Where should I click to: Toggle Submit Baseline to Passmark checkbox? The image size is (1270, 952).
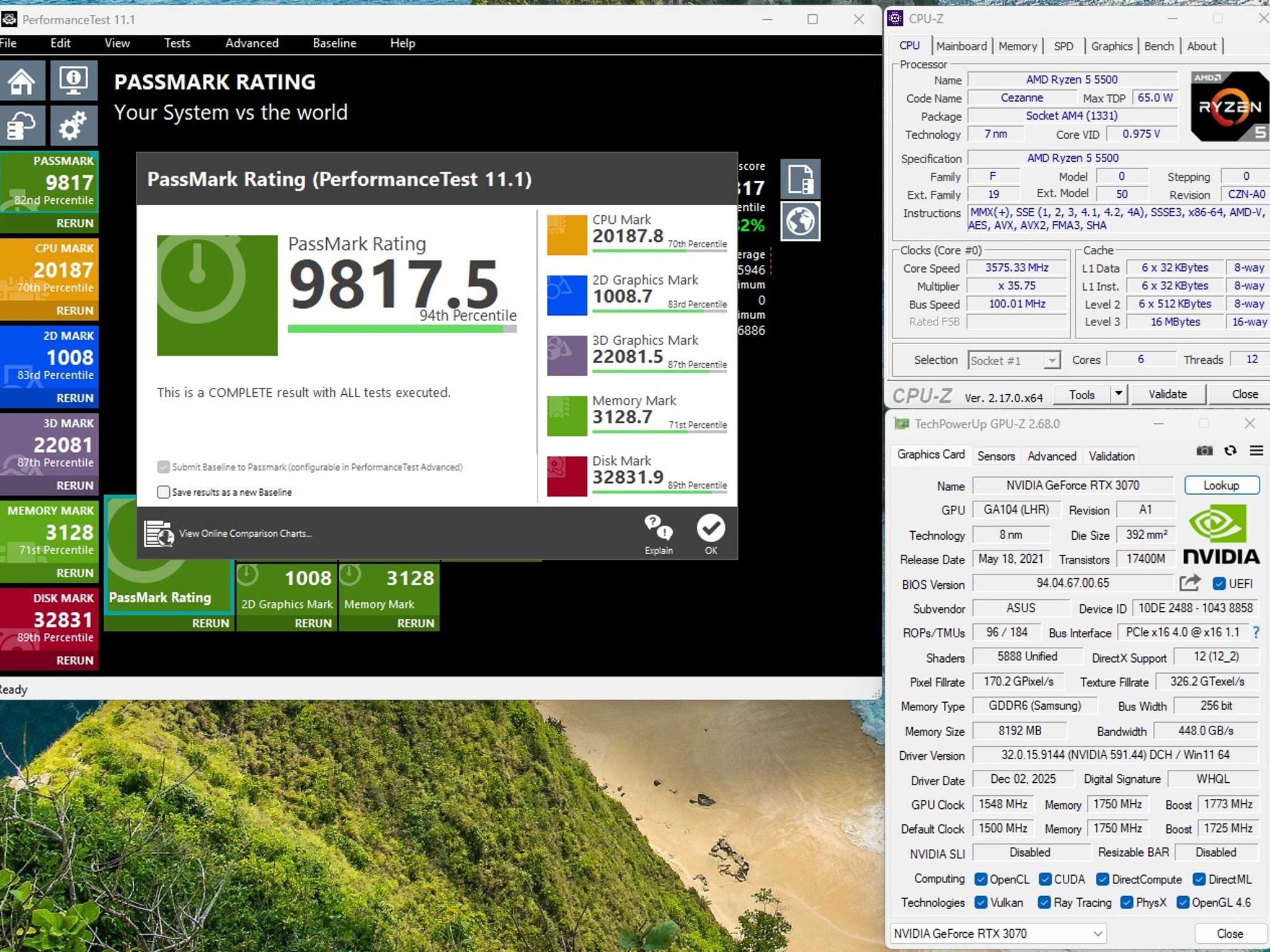point(163,467)
